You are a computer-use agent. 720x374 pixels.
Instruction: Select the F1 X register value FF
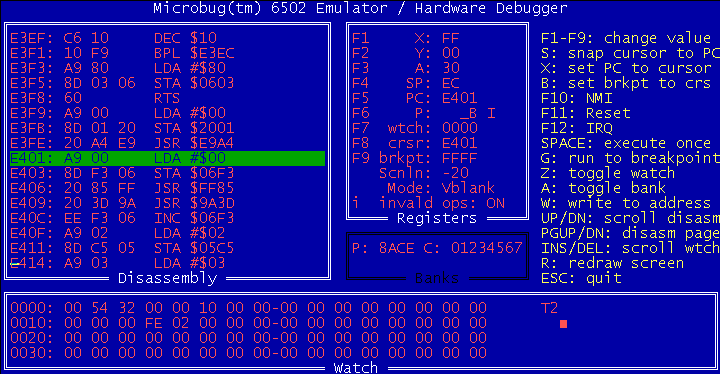(450, 38)
